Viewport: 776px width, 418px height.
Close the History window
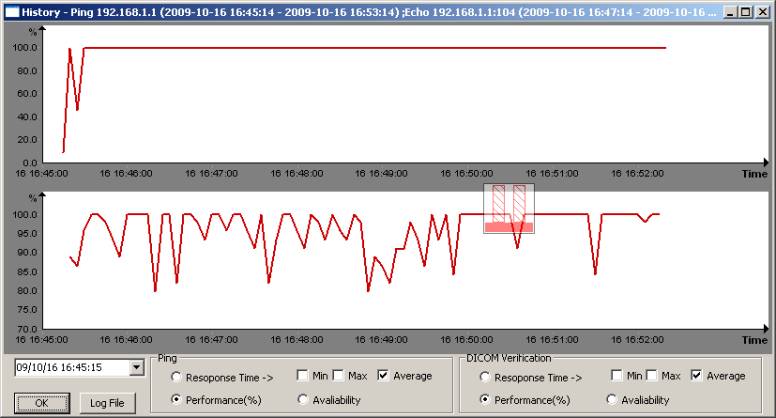tap(763, 12)
